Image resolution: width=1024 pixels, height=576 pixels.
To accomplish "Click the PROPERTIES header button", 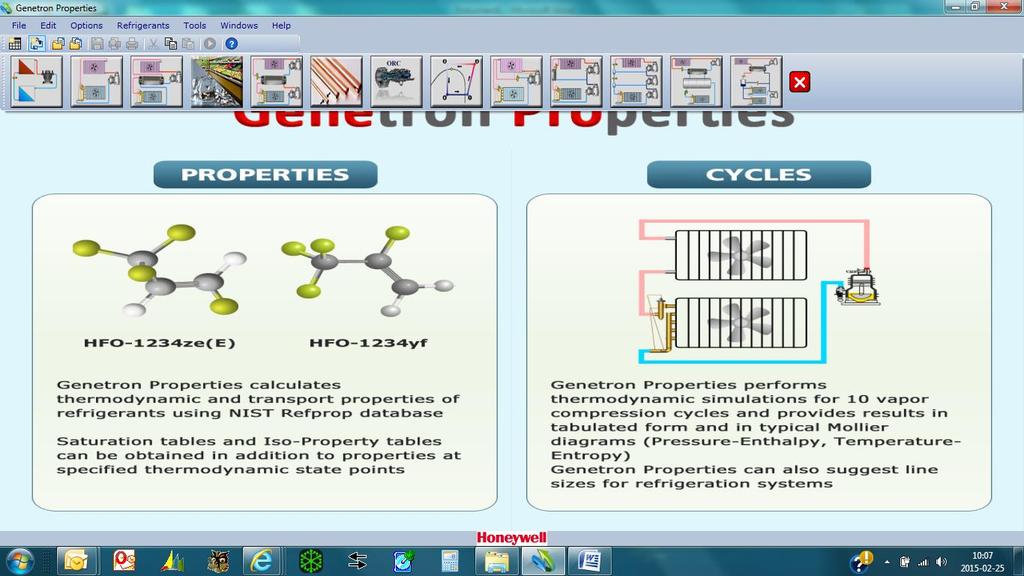I will (x=265, y=174).
